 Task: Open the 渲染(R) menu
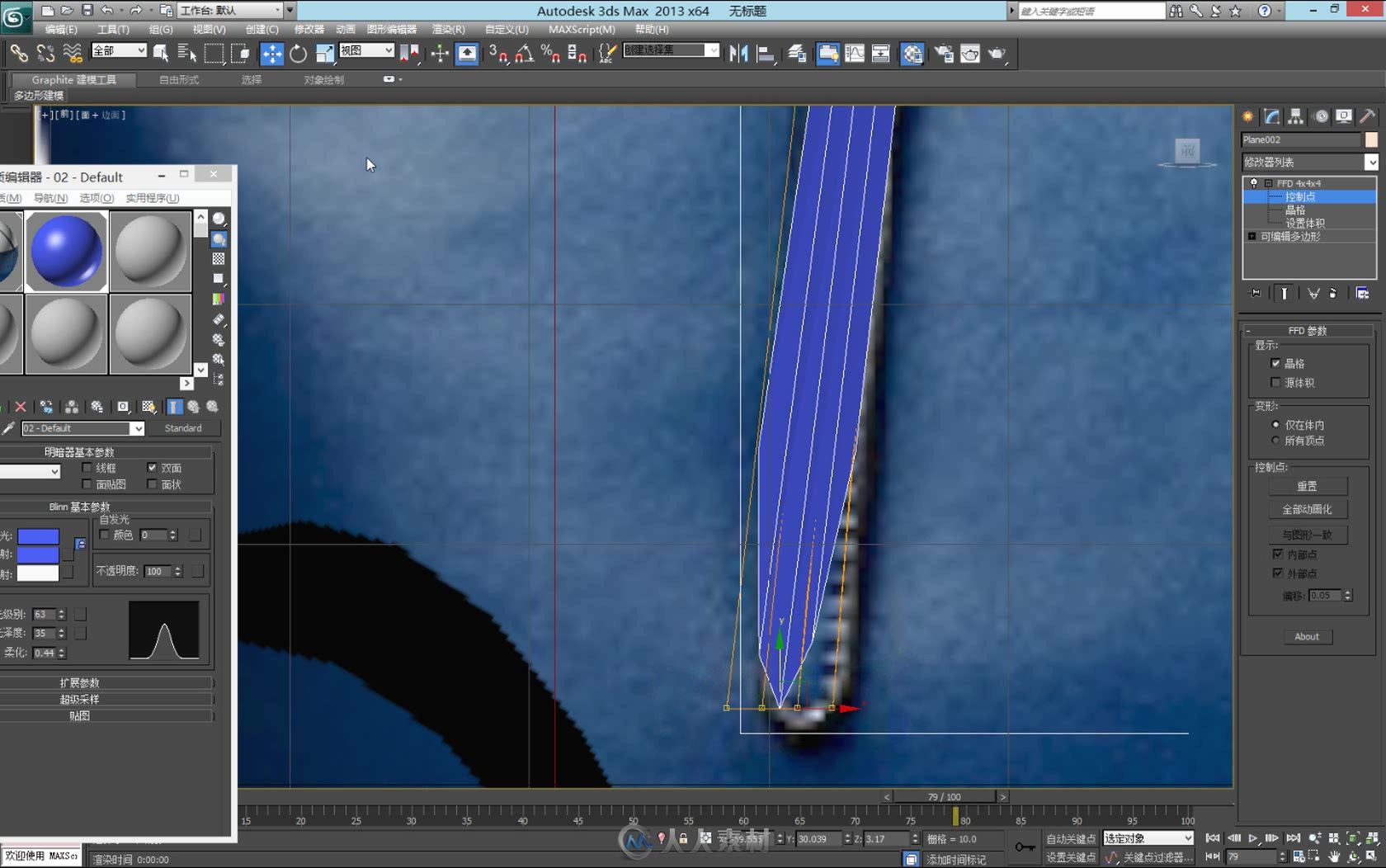(x=448, y=29)
